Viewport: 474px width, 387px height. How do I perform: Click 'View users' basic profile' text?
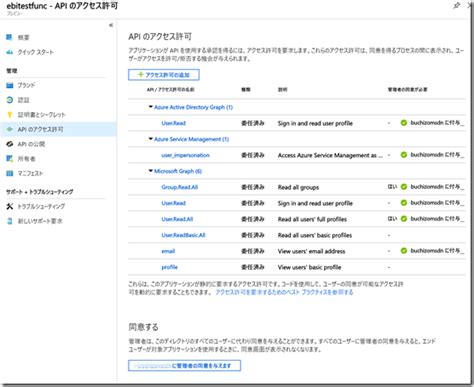pos(309,267)
